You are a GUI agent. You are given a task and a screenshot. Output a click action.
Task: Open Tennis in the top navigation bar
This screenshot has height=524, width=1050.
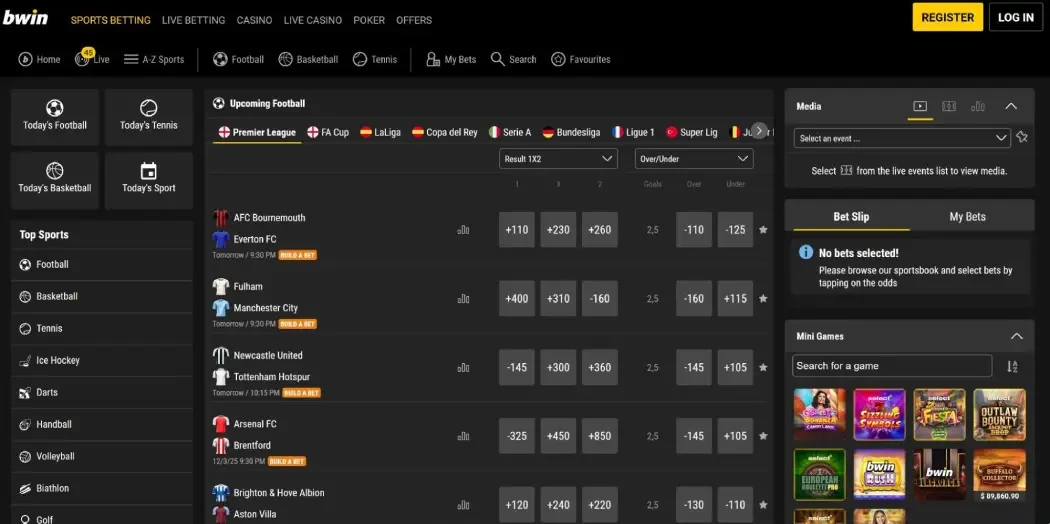(375, 60)
